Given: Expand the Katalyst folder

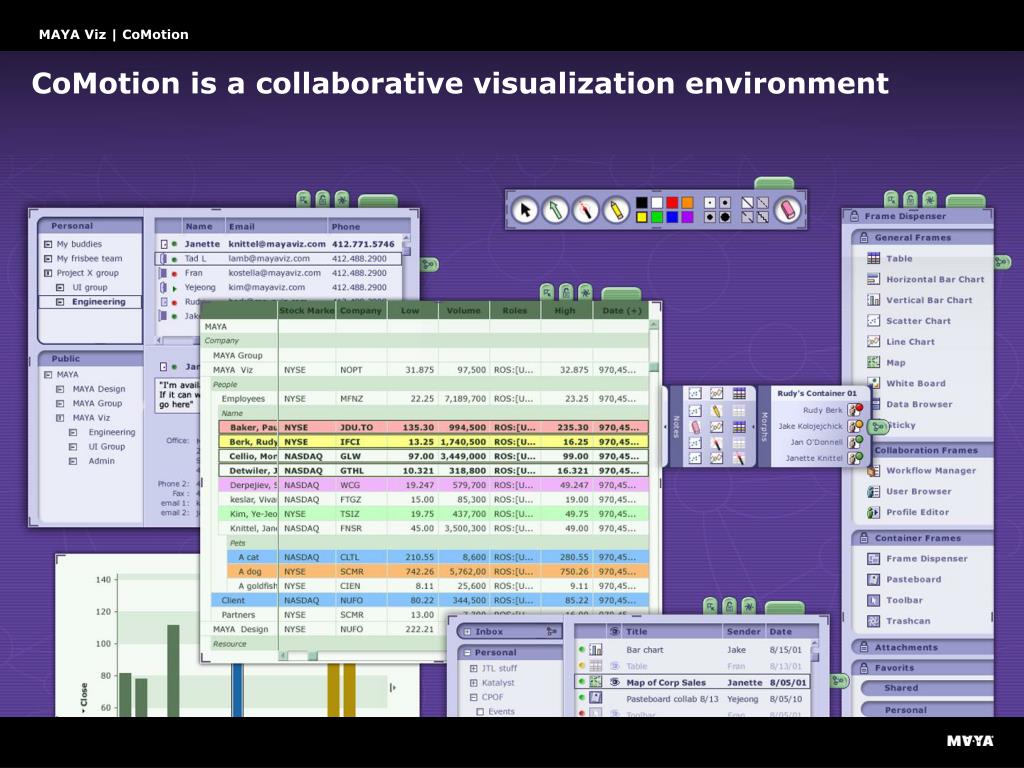Looking at the screenshot, I should click(x=473, y=683).
